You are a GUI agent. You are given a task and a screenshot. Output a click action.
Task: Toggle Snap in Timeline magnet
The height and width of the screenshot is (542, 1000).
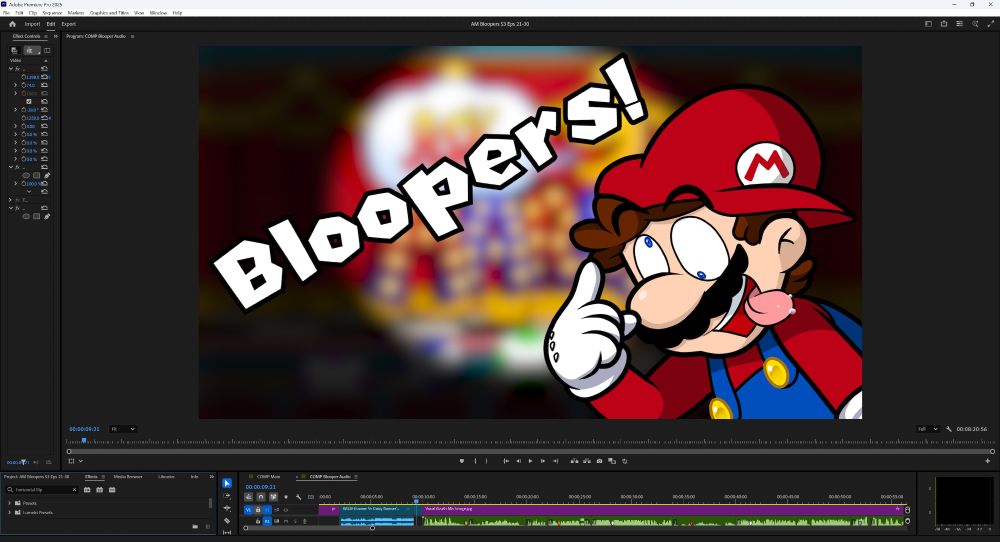point(261,497)
